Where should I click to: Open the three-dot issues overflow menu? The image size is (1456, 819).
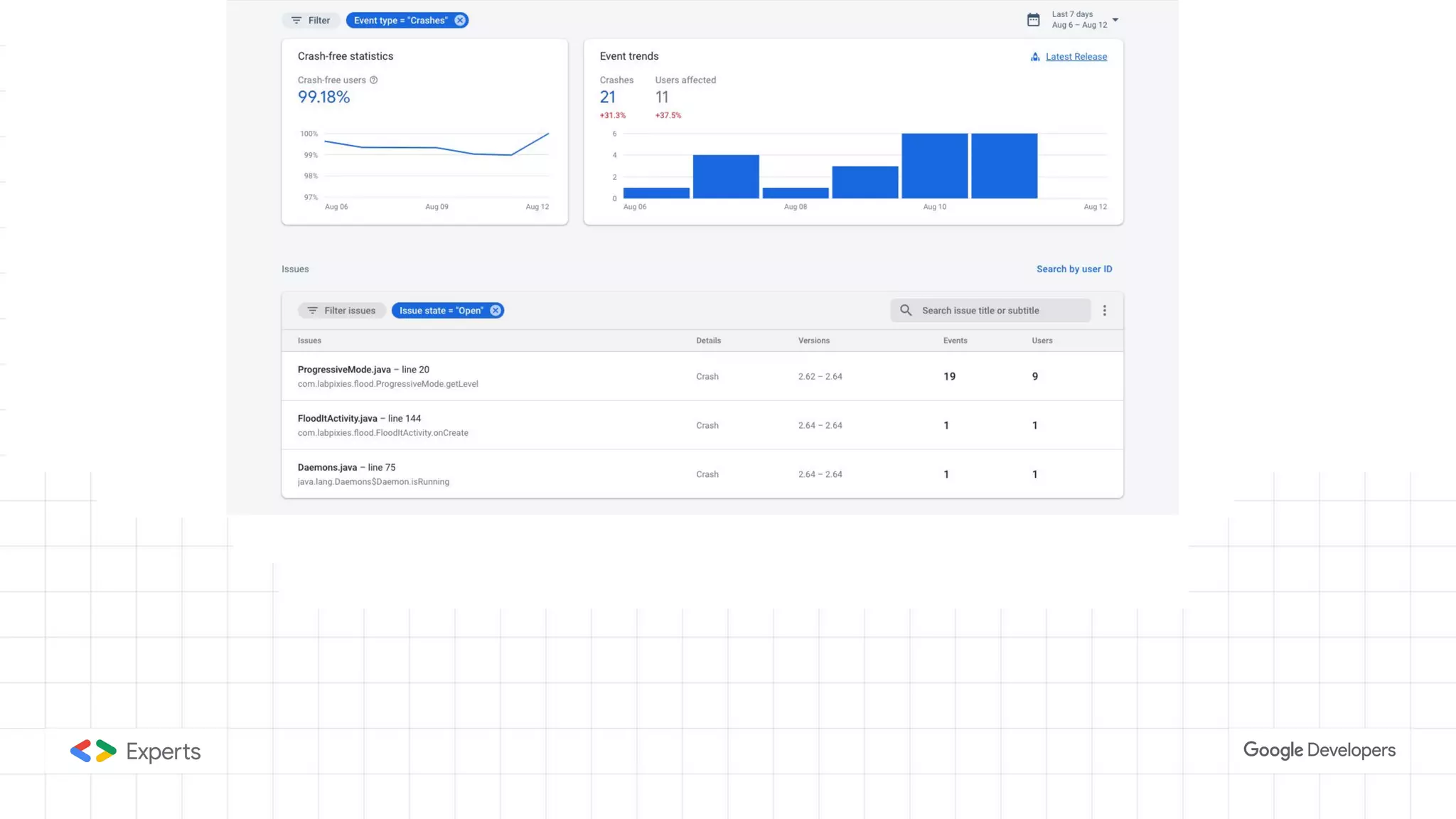[x=1104, y=311]
